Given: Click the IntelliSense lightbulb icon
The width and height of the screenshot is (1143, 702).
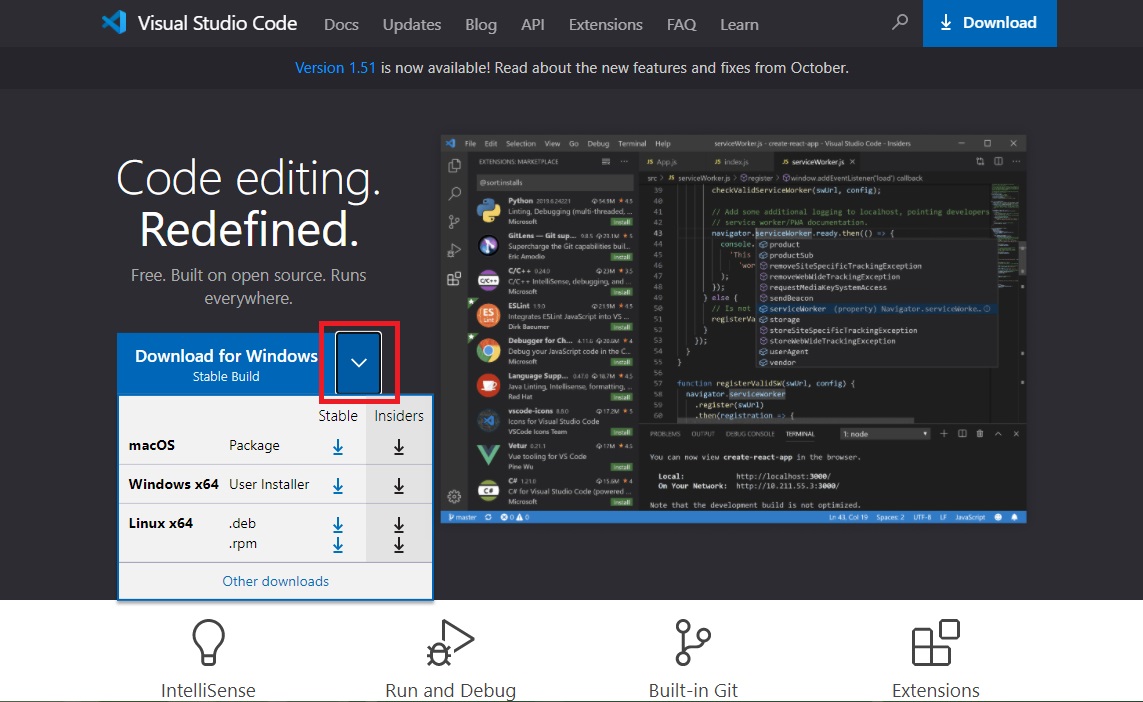Looking at the screenshot, I should (x=208, y=642).
